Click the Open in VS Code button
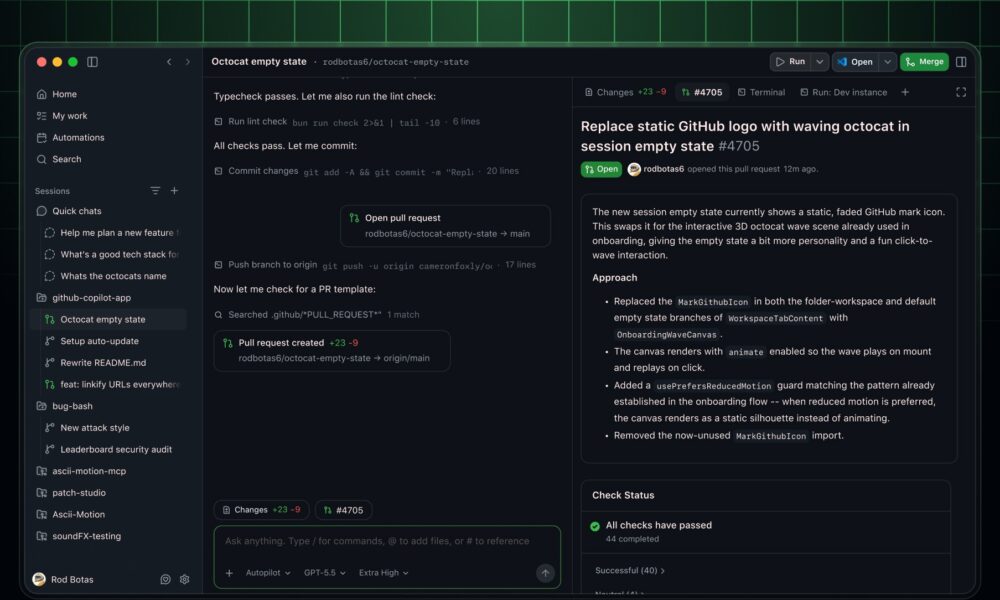Screen dimensions: 1000x600 (x=855, y=62)
